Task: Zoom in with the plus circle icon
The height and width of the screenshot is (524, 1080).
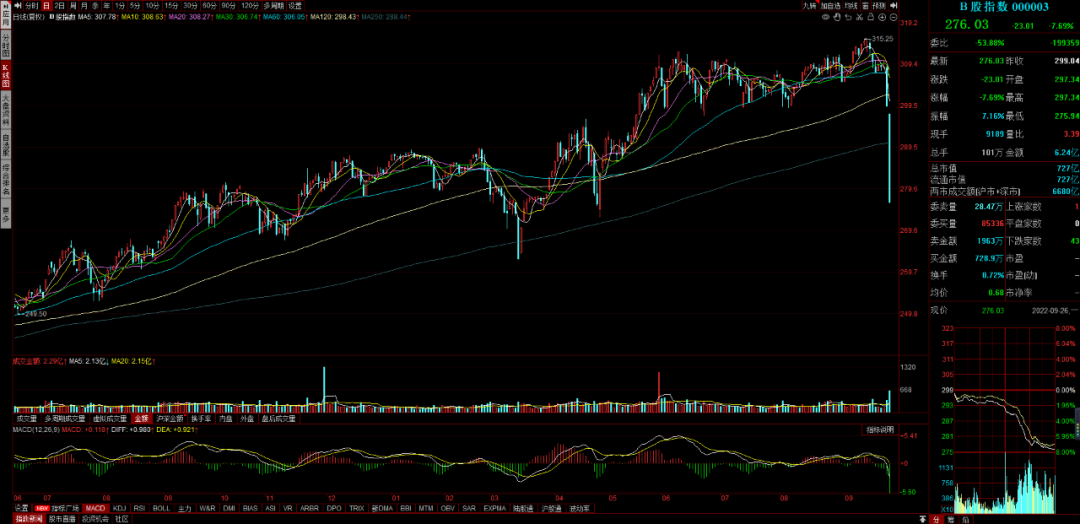Action: (882, 17)
